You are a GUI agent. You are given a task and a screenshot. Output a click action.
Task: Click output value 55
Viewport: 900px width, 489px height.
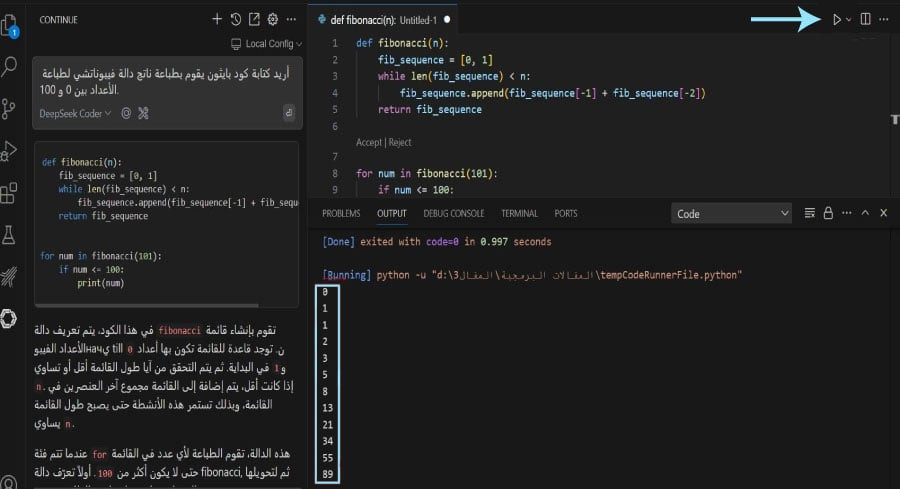click(327, 457)
